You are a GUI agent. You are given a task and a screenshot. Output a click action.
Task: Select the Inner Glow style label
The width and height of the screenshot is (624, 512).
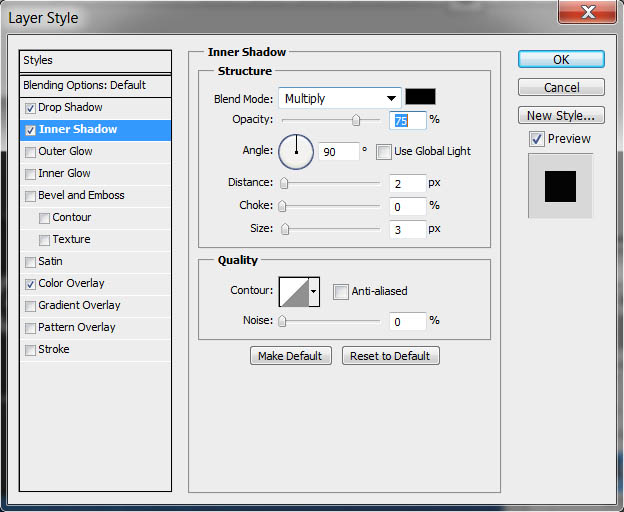pos(64,173)
